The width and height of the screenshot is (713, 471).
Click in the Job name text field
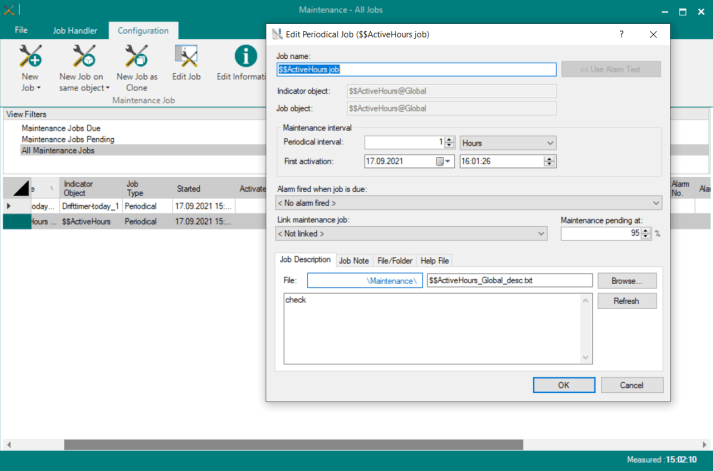(415, 70)
